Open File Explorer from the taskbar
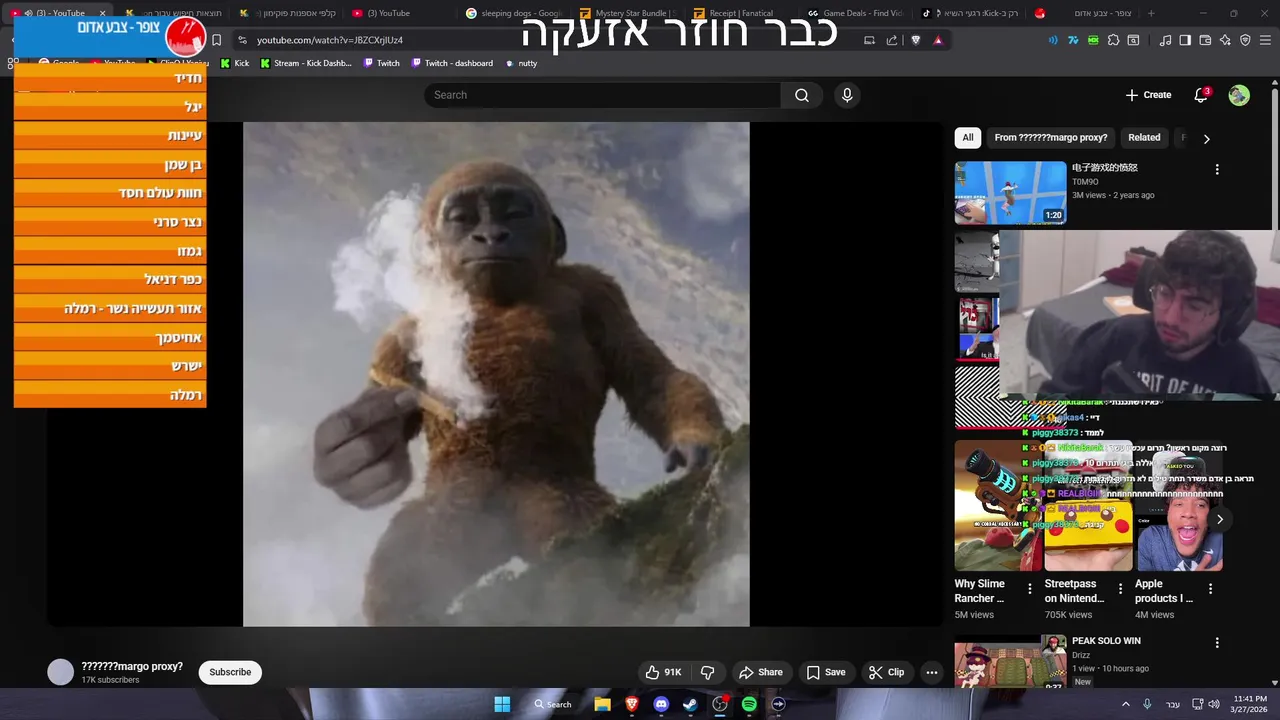 tap(602, 704)
